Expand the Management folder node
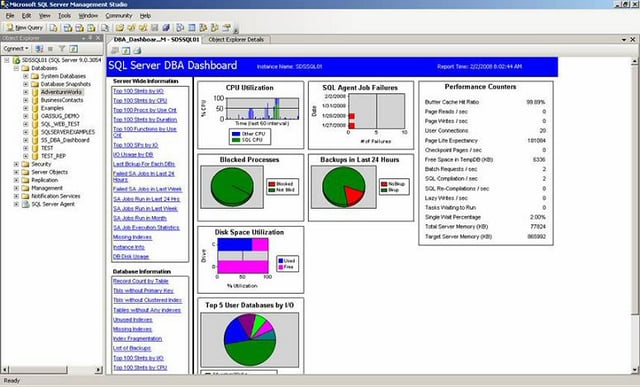640x387 pixels. [16, 188]
